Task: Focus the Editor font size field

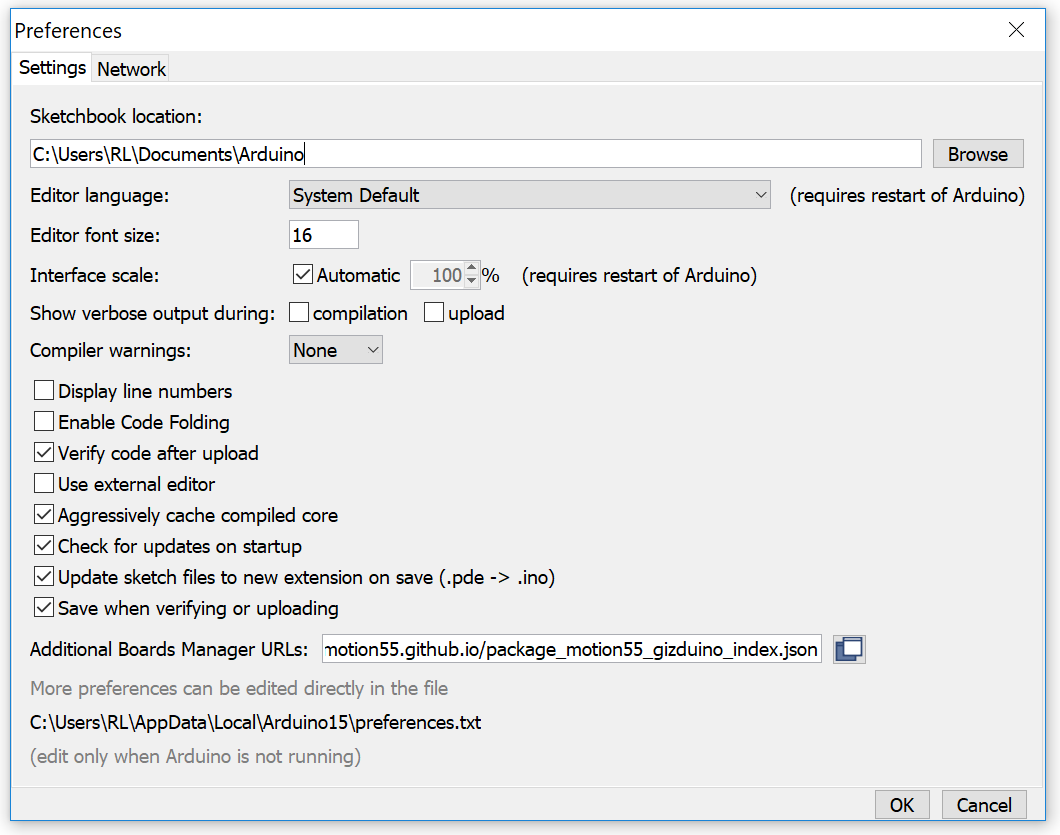Action: point(323,235)
